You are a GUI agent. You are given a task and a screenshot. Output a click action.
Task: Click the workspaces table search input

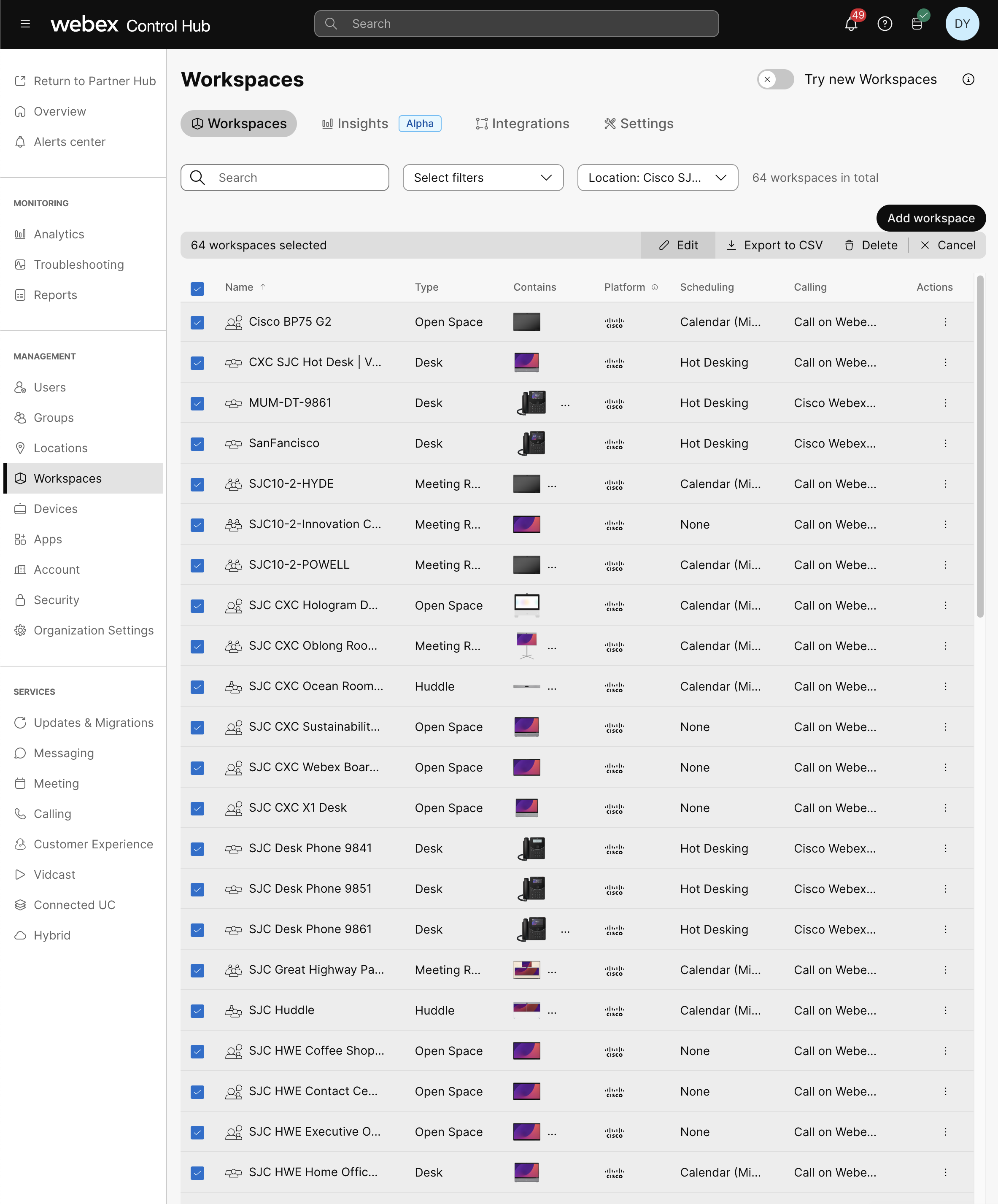click(285, 178)
